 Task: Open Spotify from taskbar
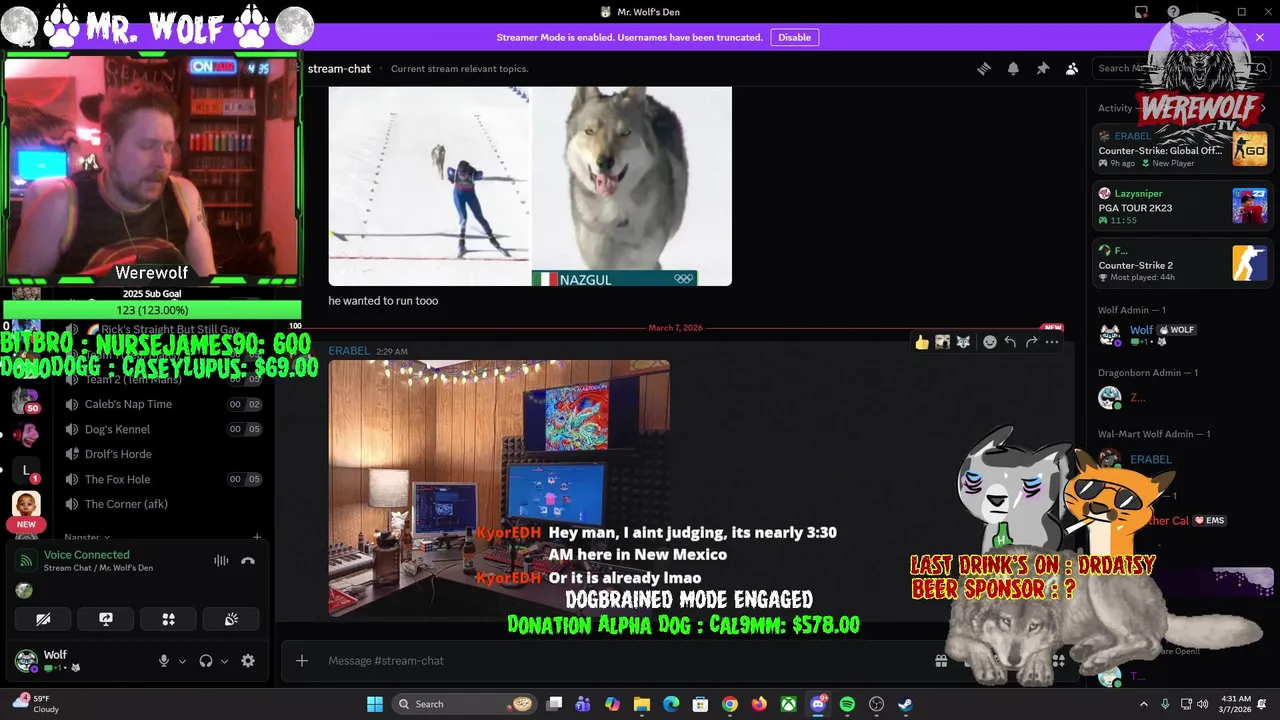point(847,704)
